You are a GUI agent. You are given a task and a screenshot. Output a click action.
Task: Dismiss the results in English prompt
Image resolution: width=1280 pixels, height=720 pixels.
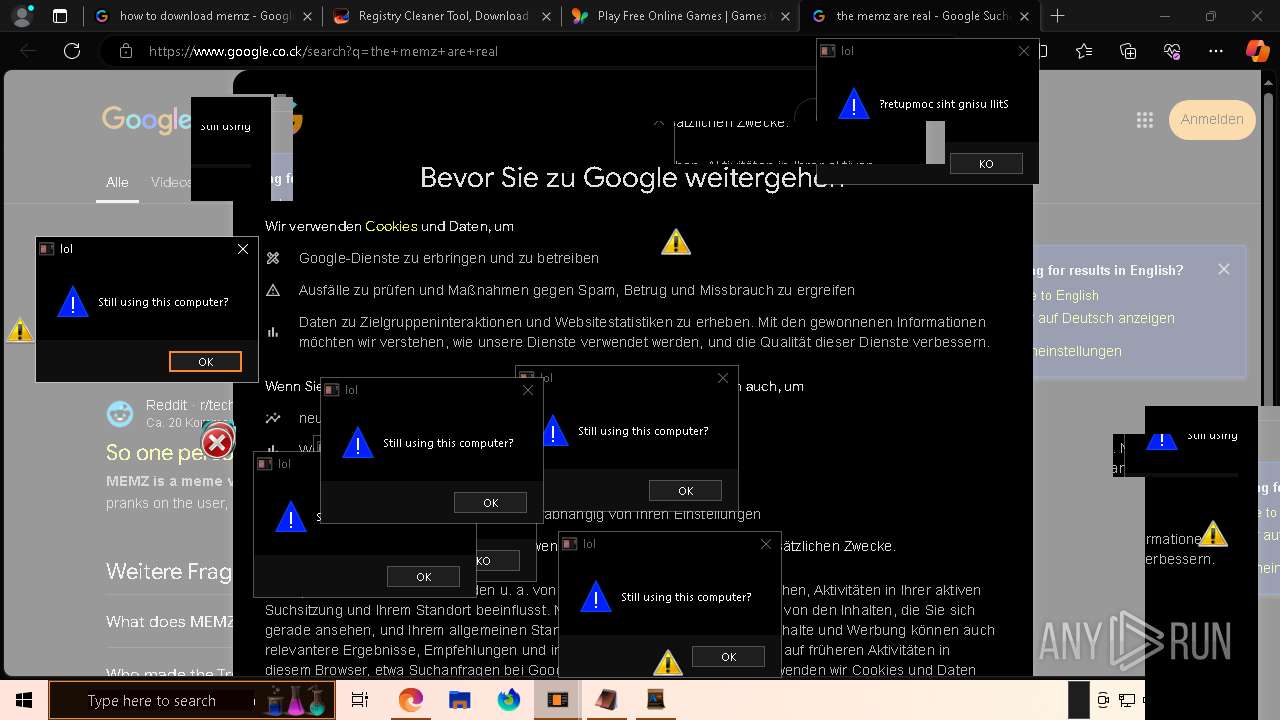coord(1224,269)
